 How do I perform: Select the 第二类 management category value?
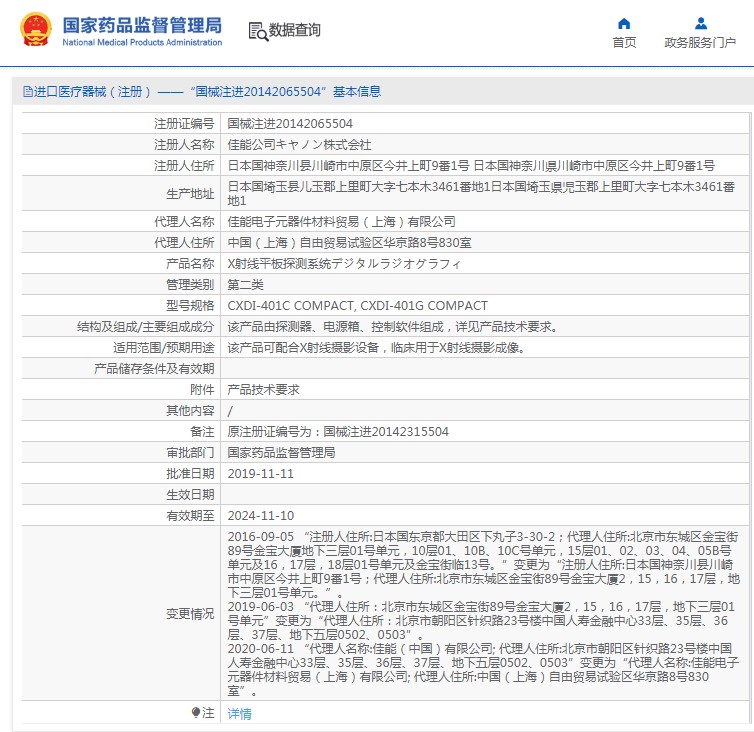245,285
